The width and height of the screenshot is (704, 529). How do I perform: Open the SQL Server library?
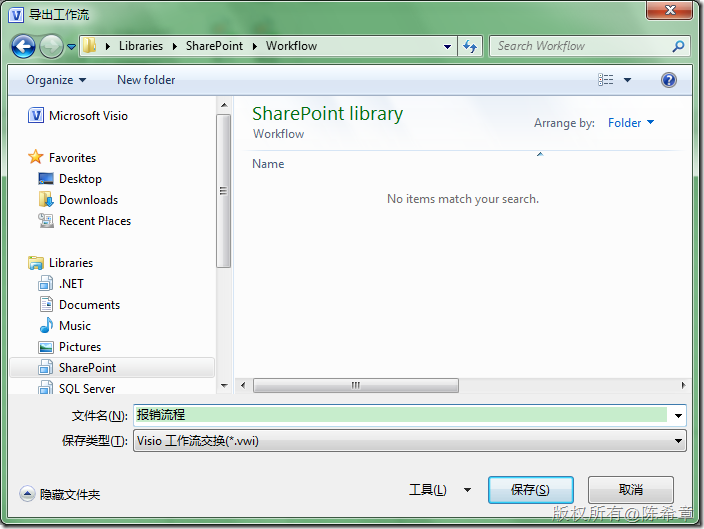coord(87,389)
